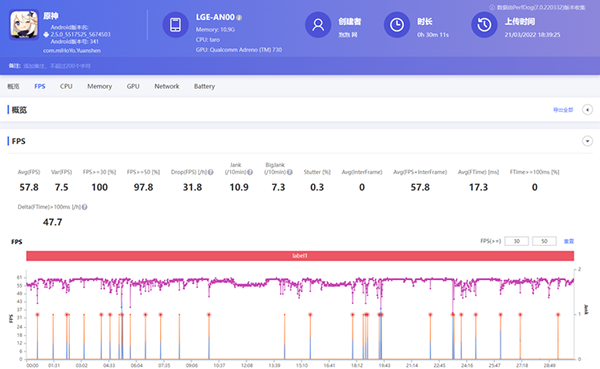Open help icon next to Delta(FTime)>100ms
The height and width of the screenshot is (369, 600).
tap(85, 207)
